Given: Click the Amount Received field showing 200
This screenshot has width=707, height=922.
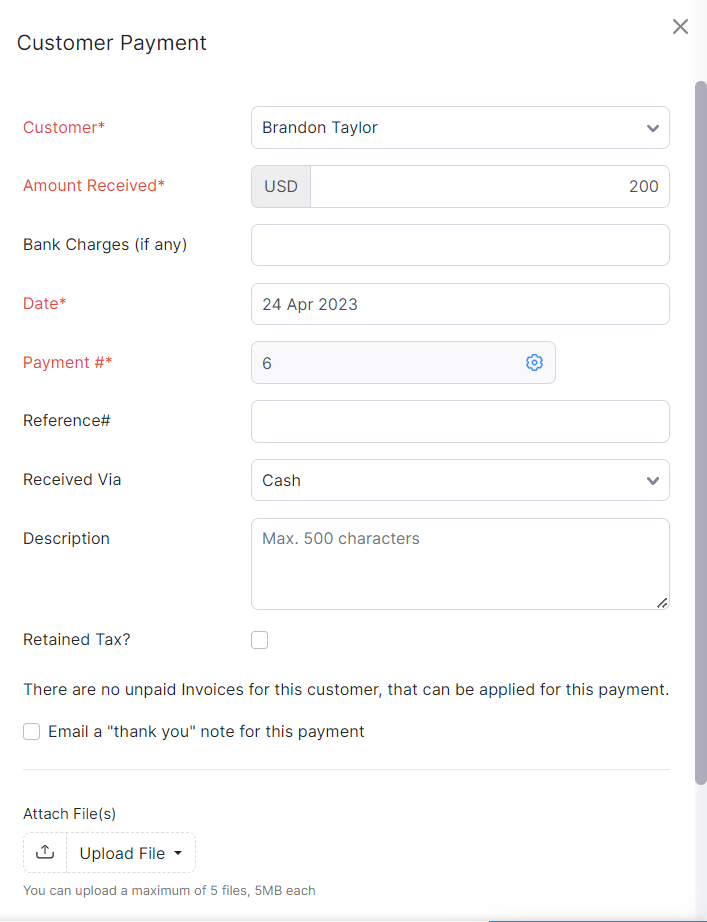Looking at the screenshot, I should (x=490, y=186).
